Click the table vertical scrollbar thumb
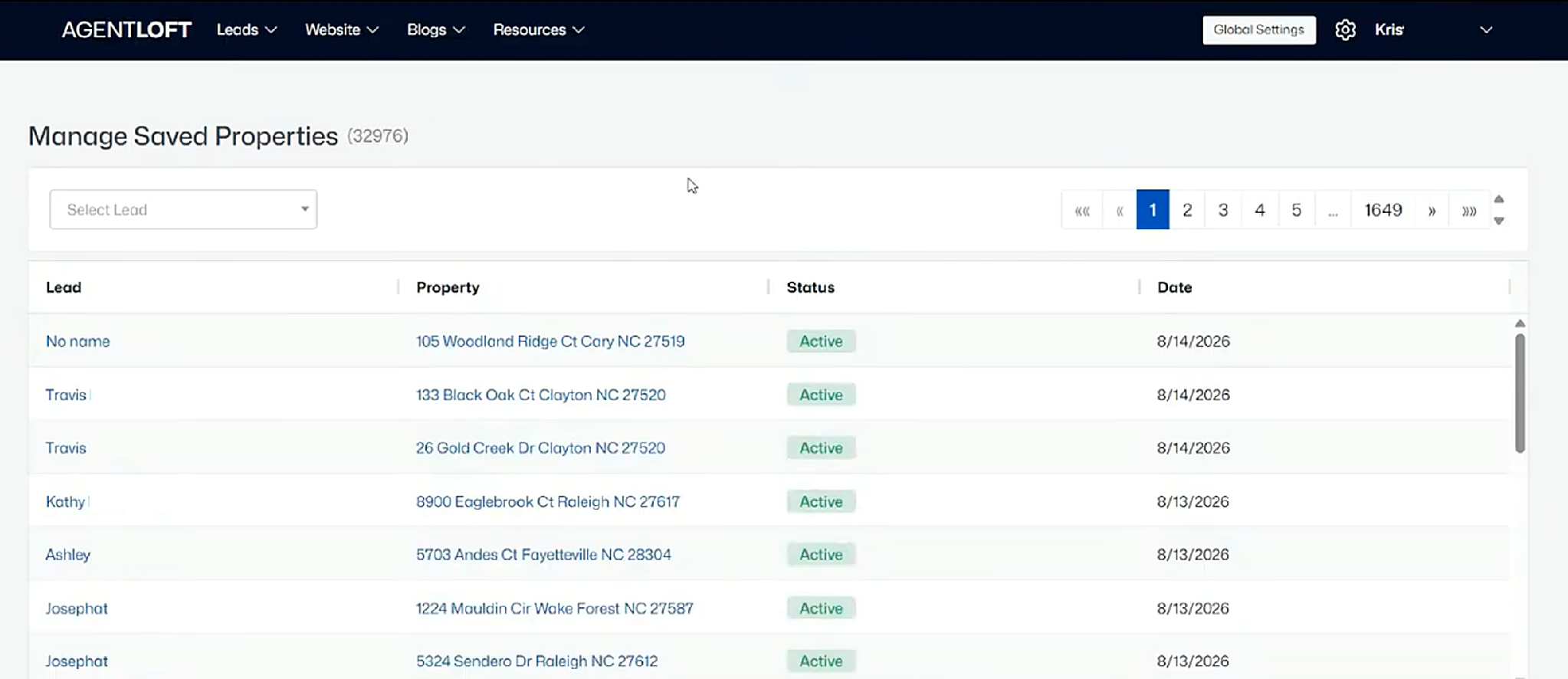Screen dimensions: 1568x679 coord(1520,393)
